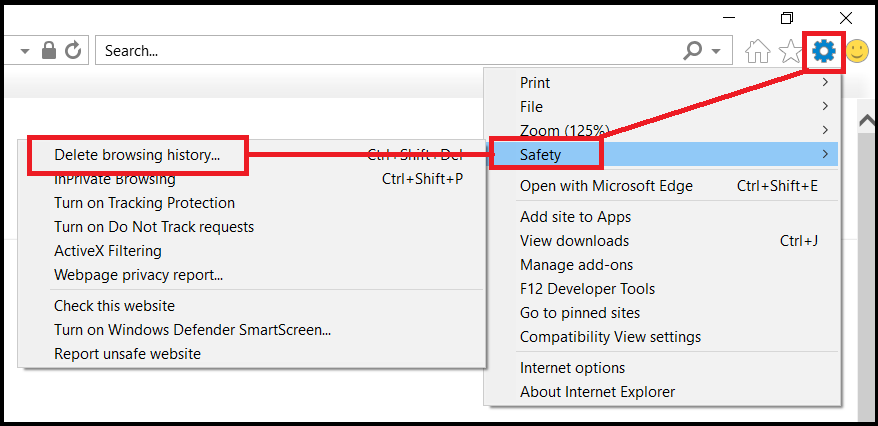
Task: Select About Internet Explorer
Action: [664, 392]
